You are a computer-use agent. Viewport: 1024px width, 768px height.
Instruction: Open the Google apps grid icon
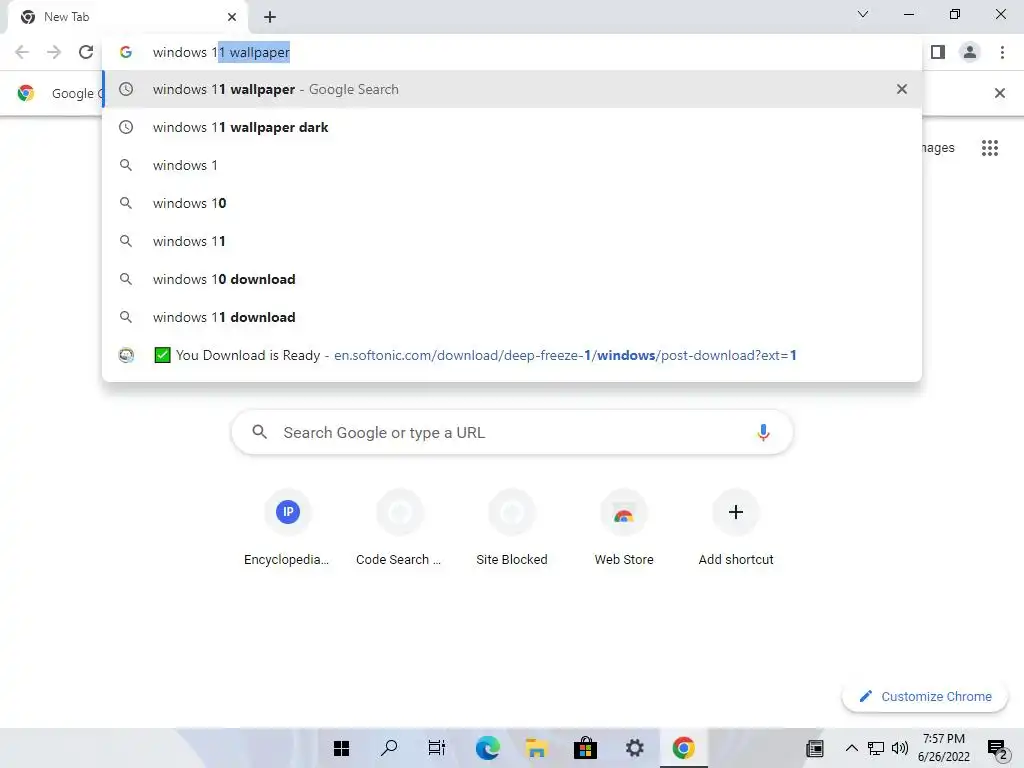989,148
